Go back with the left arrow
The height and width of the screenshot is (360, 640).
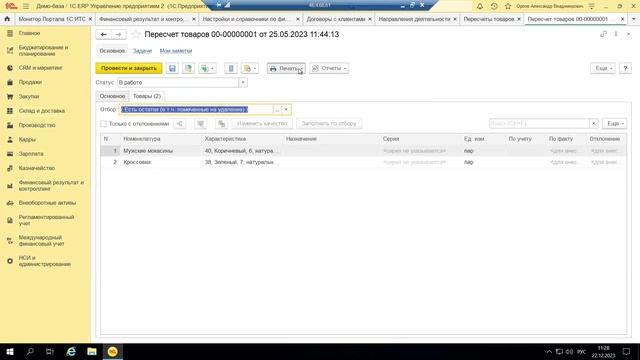pyautogui.click(x=103, y=35)
